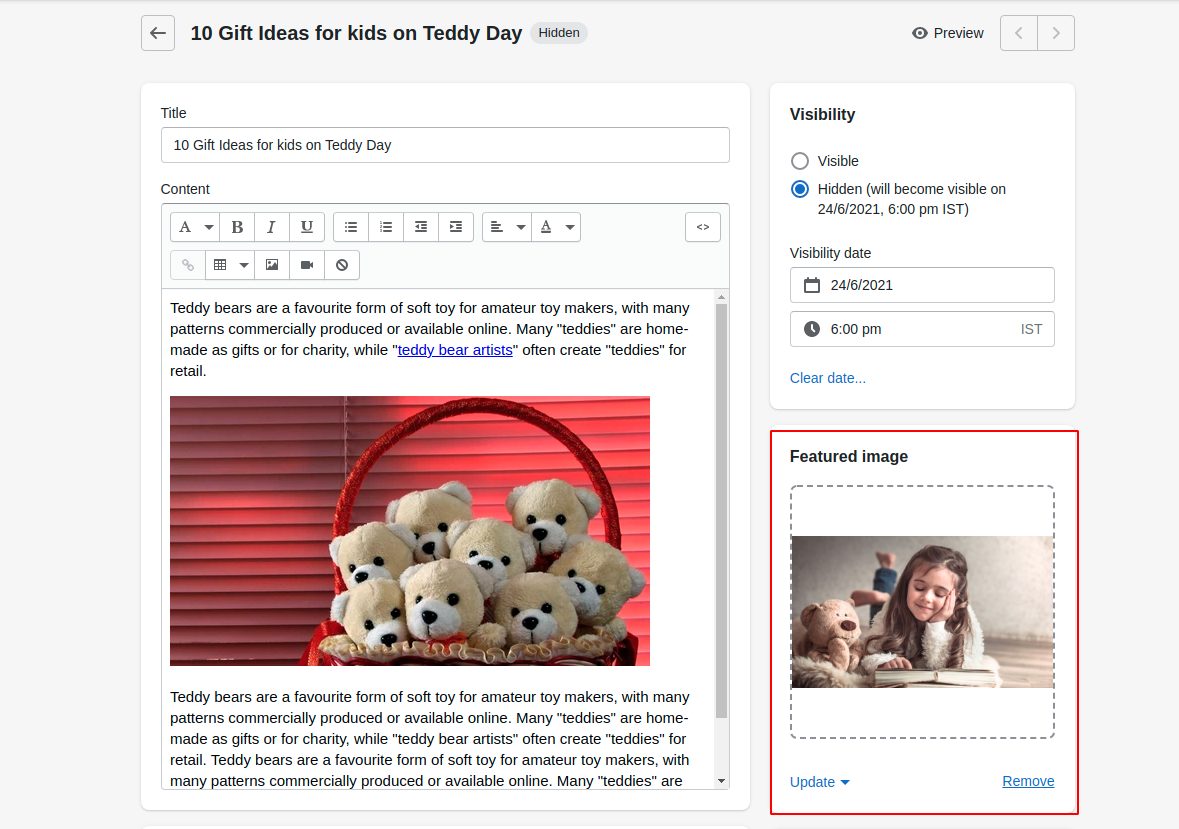The width and height of the screenshot is (1179, 829).
Task: Apply italic formatting
Action: pos(271,227)
